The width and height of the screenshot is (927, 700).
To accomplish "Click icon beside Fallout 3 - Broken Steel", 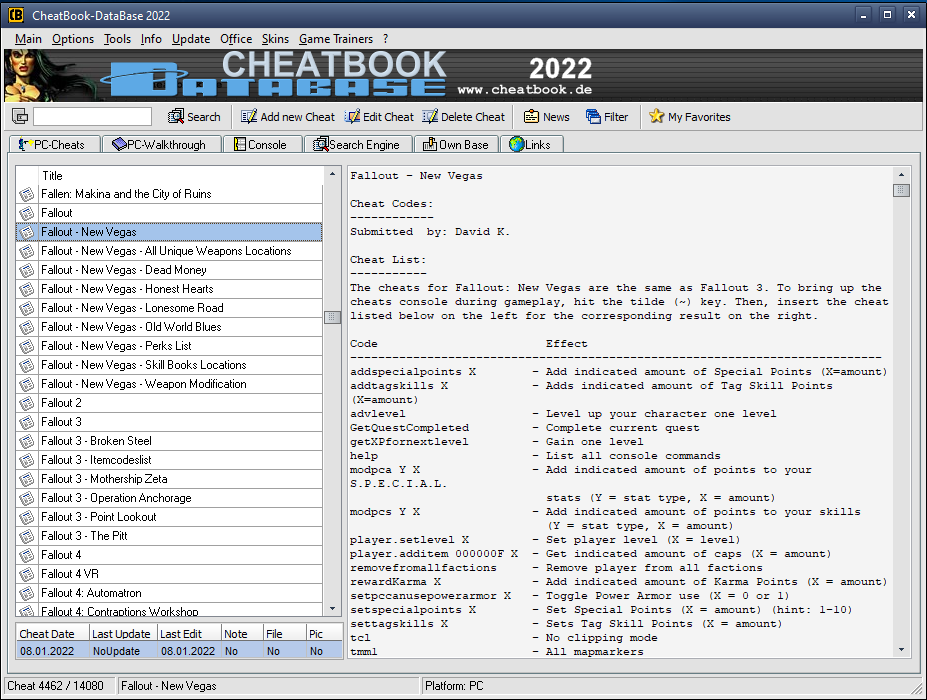I will click(x=27, y=441).
